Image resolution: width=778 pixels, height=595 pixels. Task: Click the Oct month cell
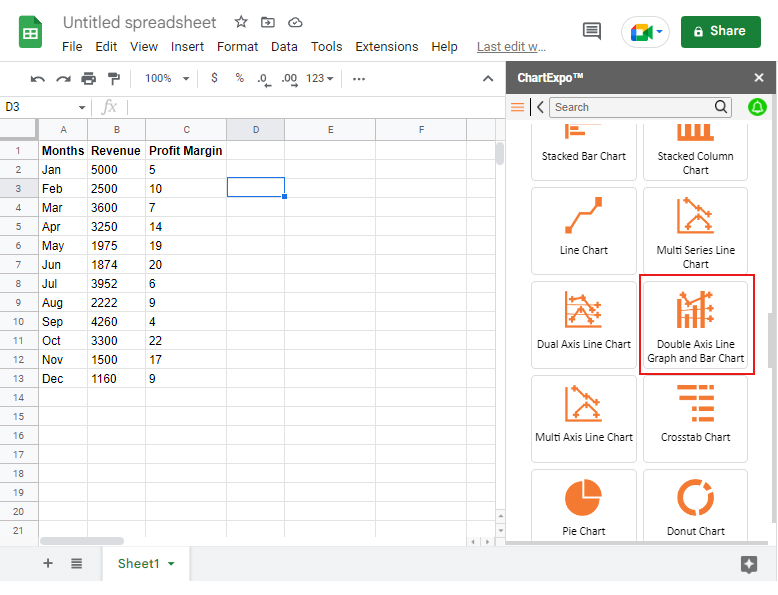(x=63, y=340)
